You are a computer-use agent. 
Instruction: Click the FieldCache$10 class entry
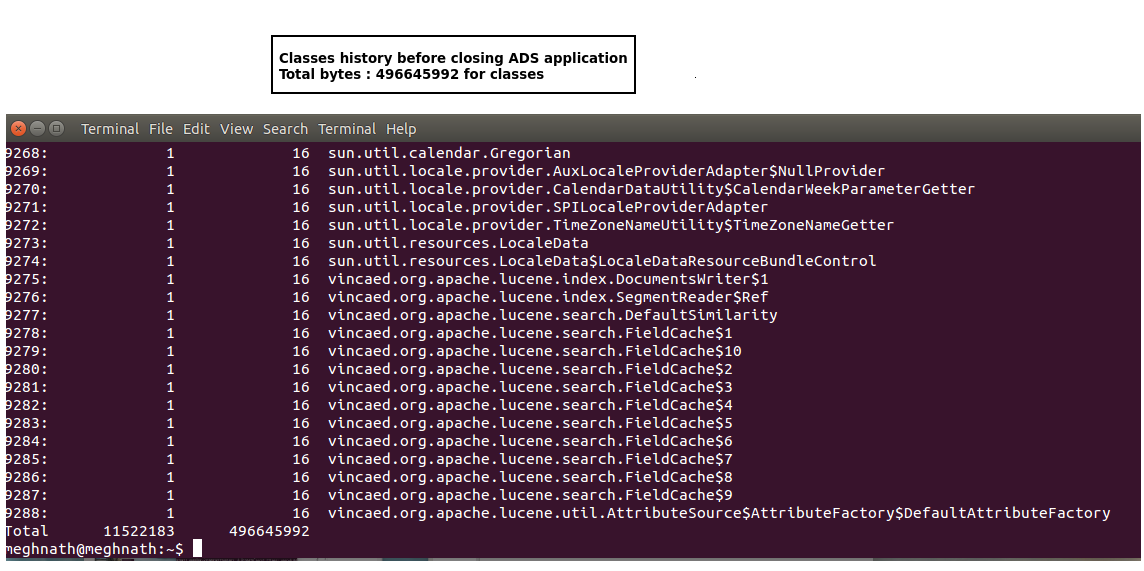click(534, 351)
